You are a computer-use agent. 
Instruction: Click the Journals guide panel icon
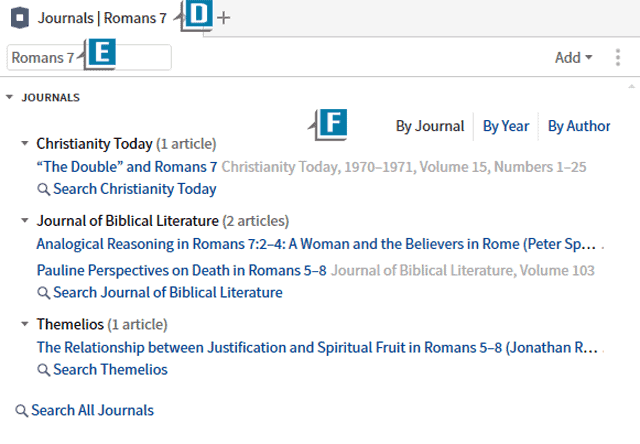20,18
